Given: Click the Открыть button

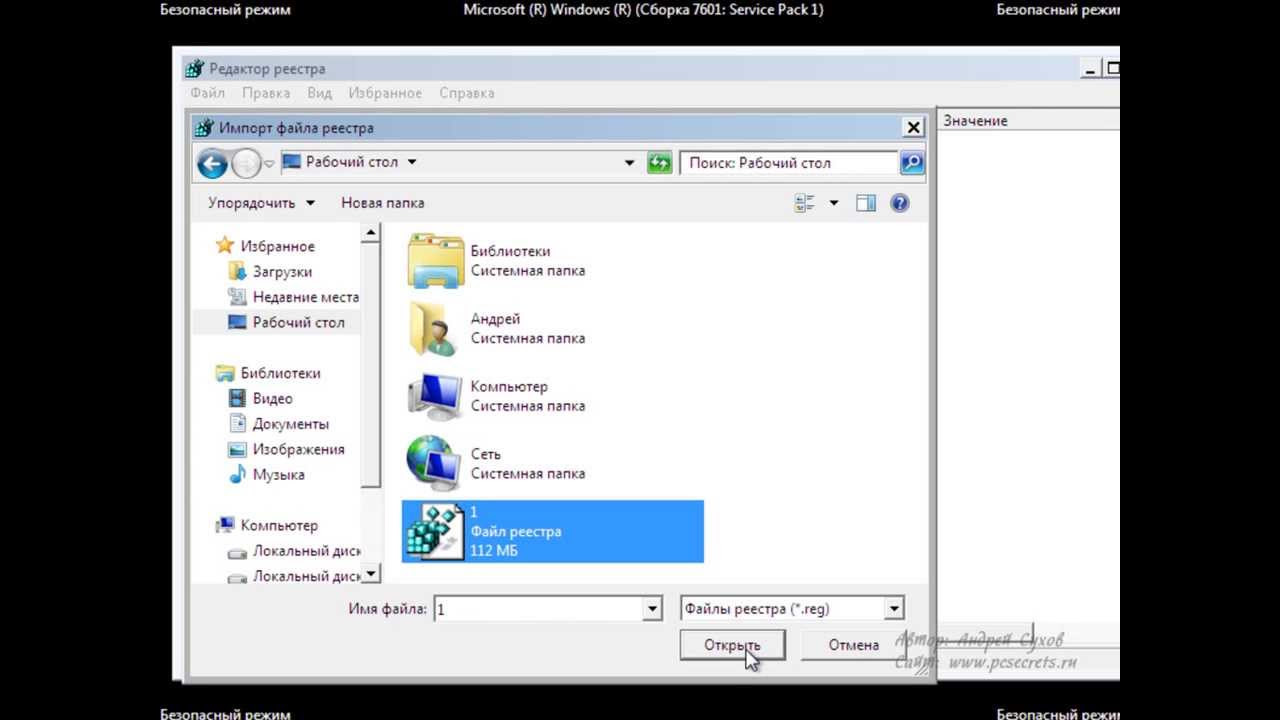Looking at the screenshot, I should pos(732,645).
